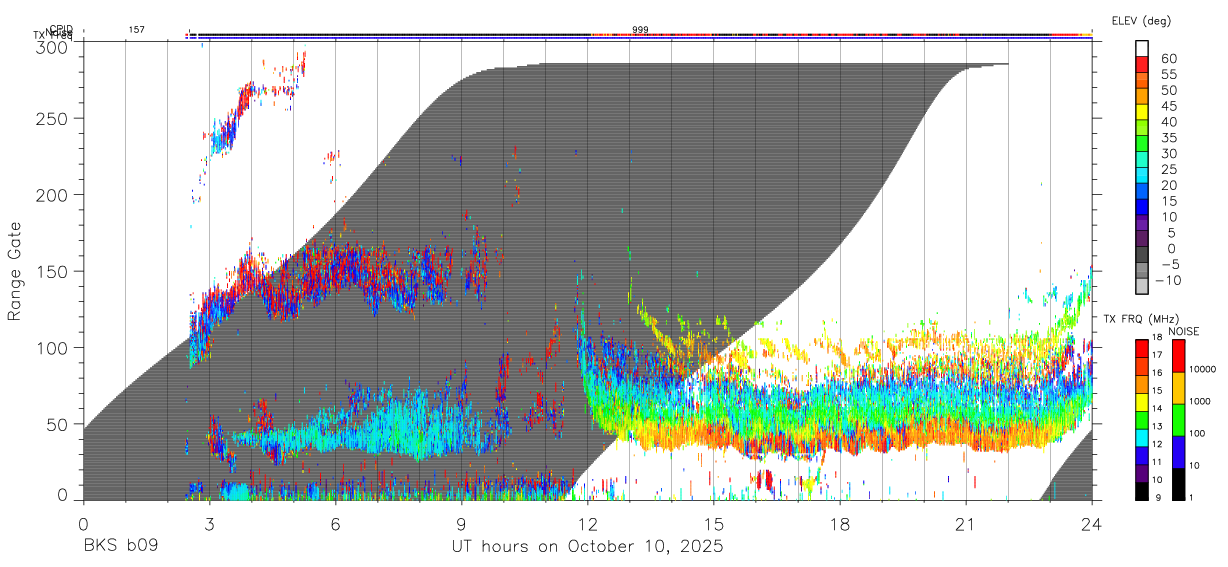Click the red segment of the ELEV color bar
This screenshot has height=567, width=1228.
coord(1143,63)
